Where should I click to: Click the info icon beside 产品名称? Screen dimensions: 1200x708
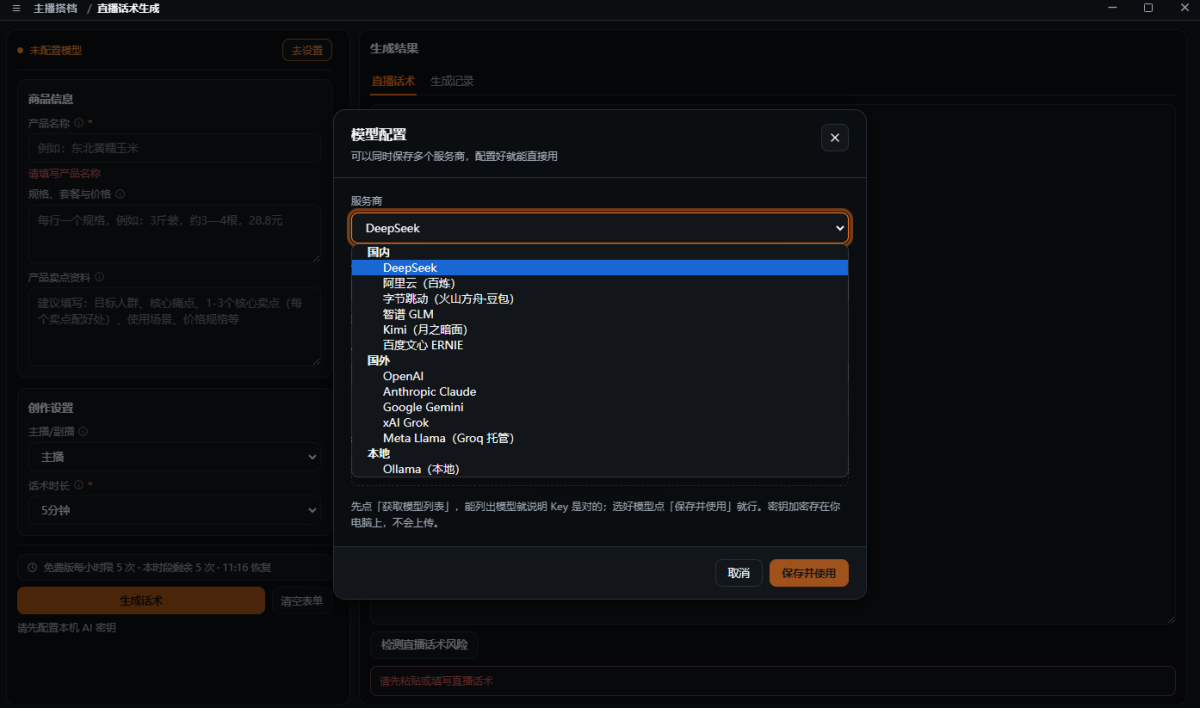[78, 123]
